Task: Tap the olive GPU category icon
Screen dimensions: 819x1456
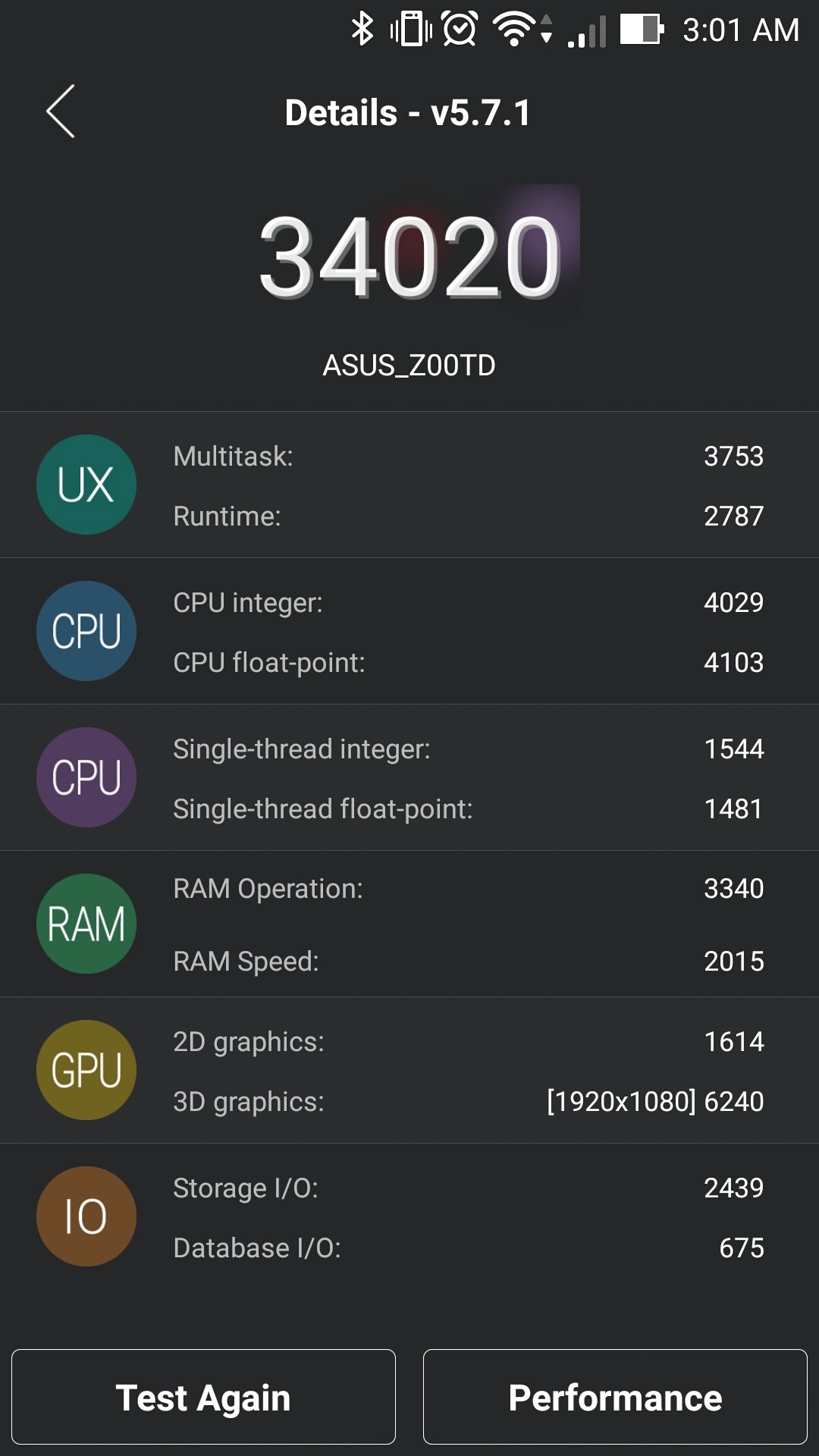Action: click(86, 1070)
